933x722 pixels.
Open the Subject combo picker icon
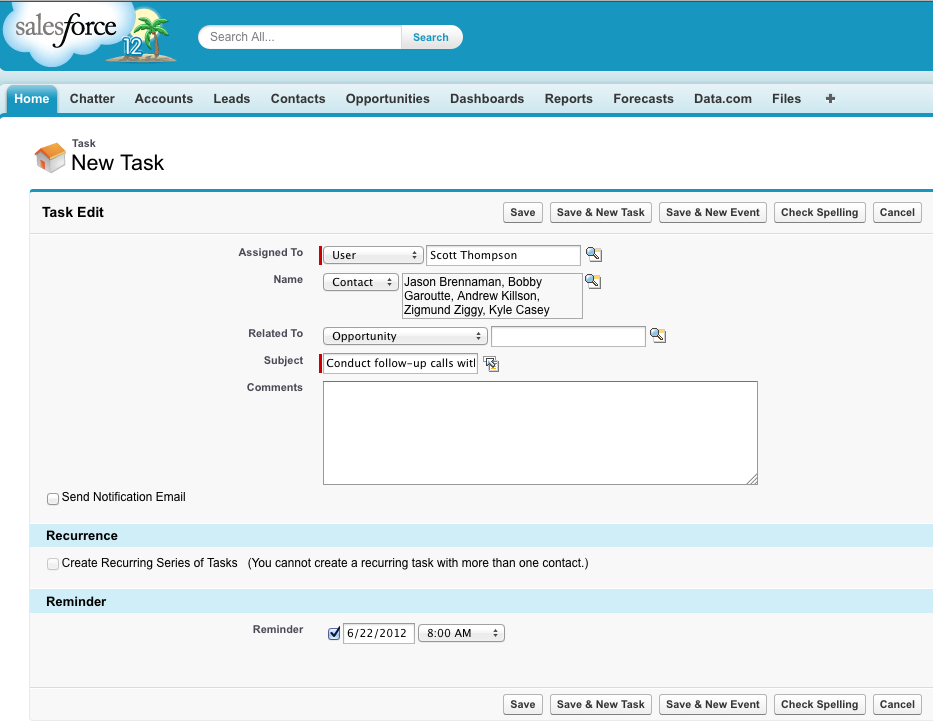491,364
